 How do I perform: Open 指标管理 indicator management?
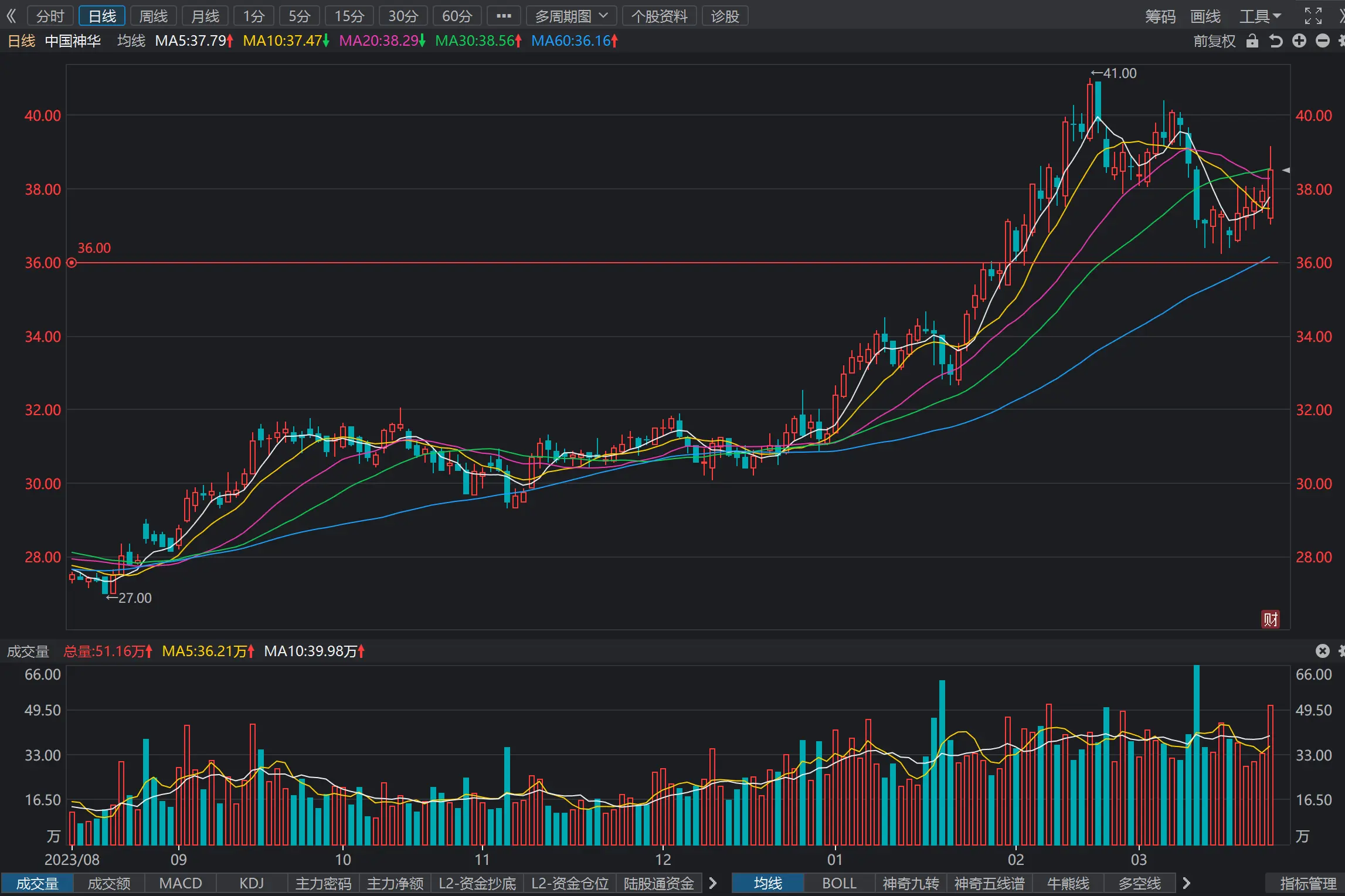point(1308,883)
